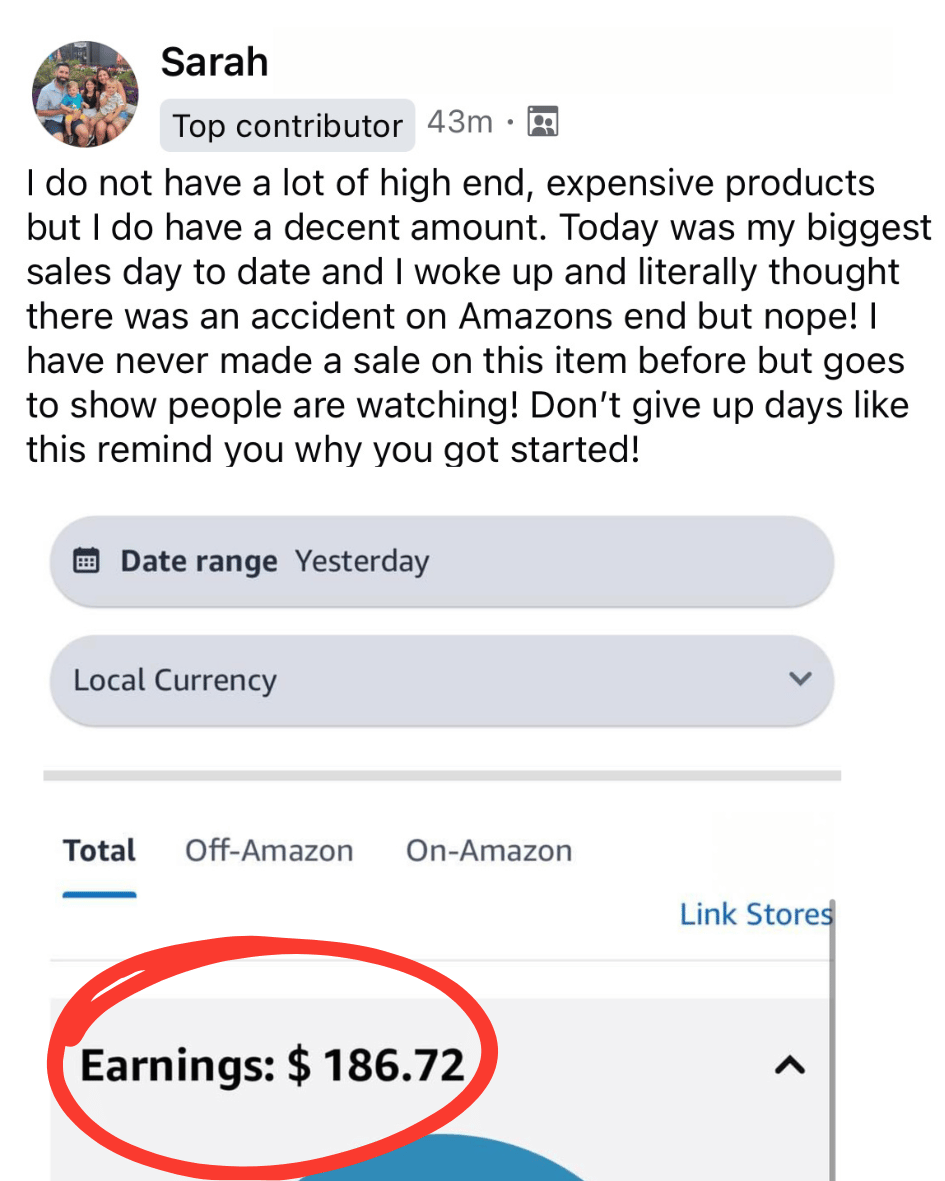This screenshot has width=945, height=1181.
Task: Click the calendar icon in Date range
Action: point(87,561)
